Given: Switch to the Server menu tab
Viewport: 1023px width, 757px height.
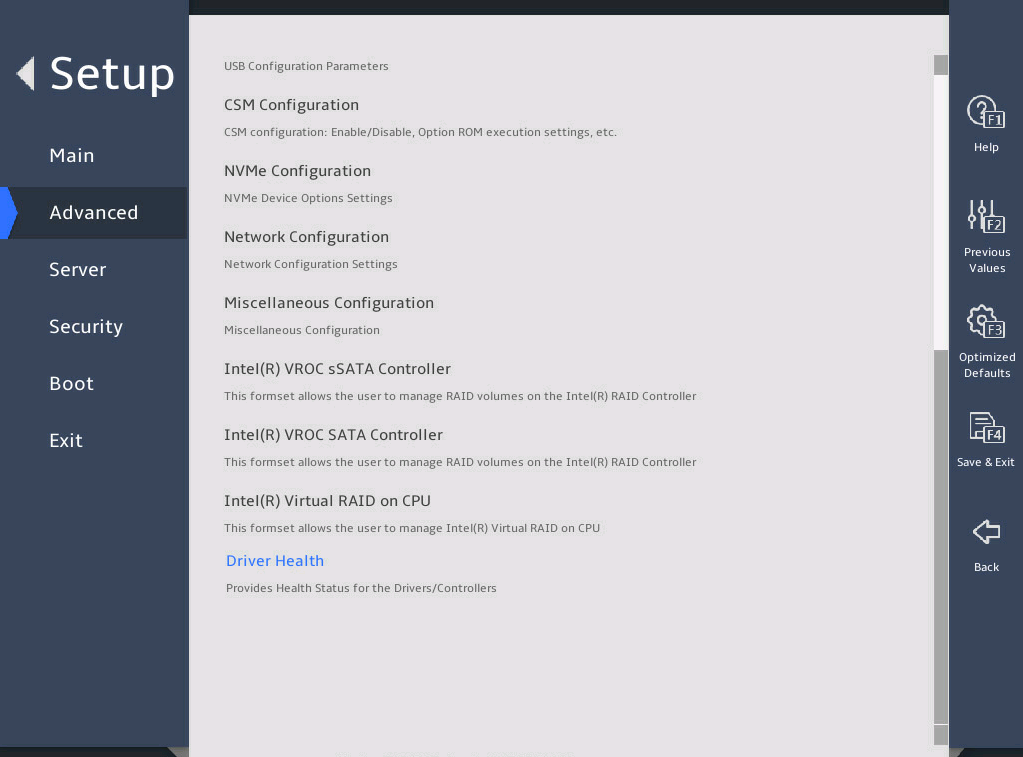Looking at the screenshot, I should point(78,270).
